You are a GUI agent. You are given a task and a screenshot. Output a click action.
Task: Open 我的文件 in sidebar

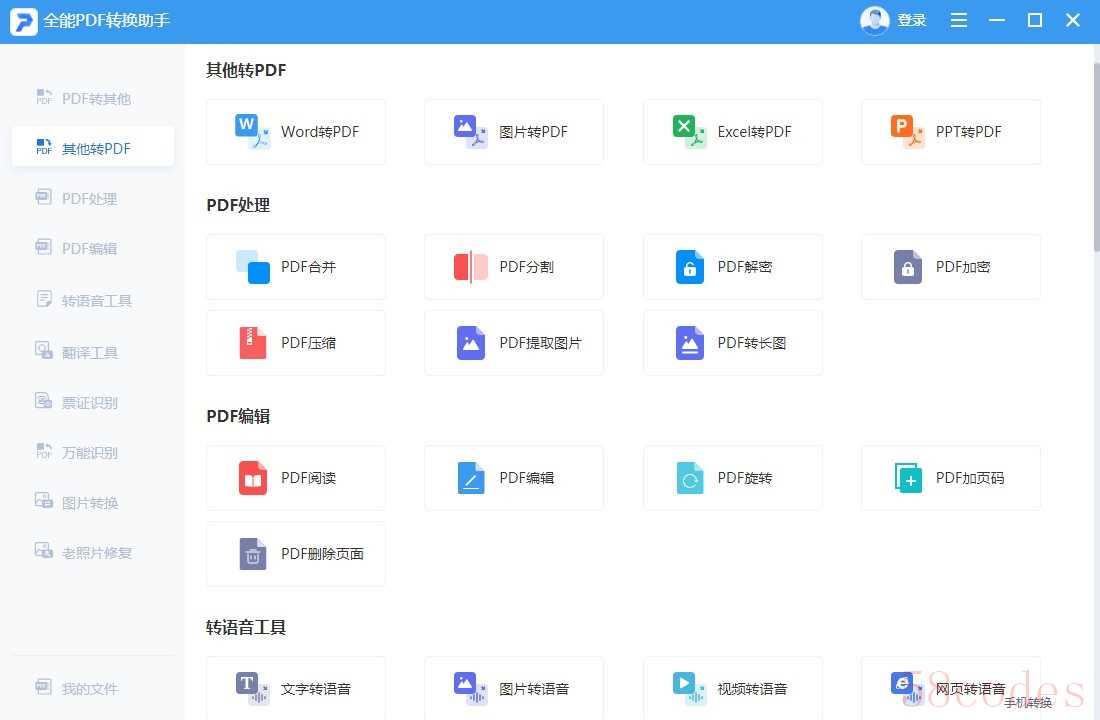(x=93, y=688)
